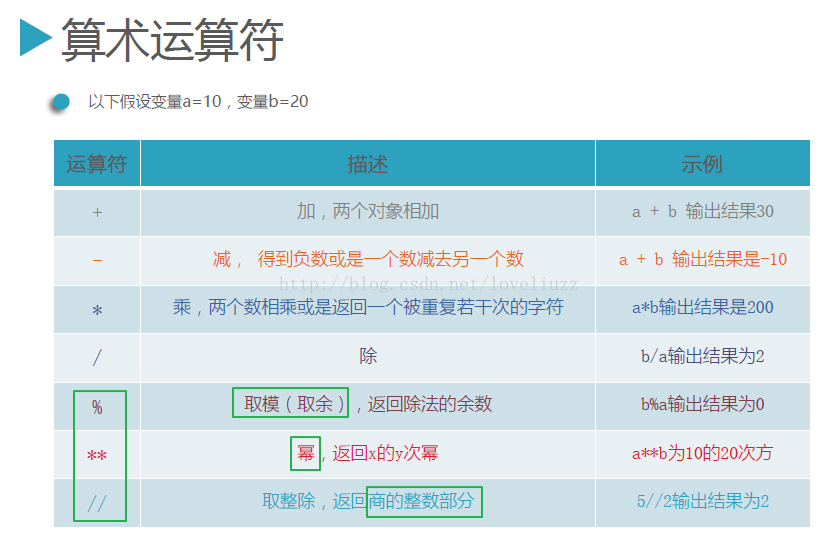The height and width of the screenshot is (547, 839).
Task: Select the line 以下假设变量a=10，变量b=20
Action: click(198, 101)
